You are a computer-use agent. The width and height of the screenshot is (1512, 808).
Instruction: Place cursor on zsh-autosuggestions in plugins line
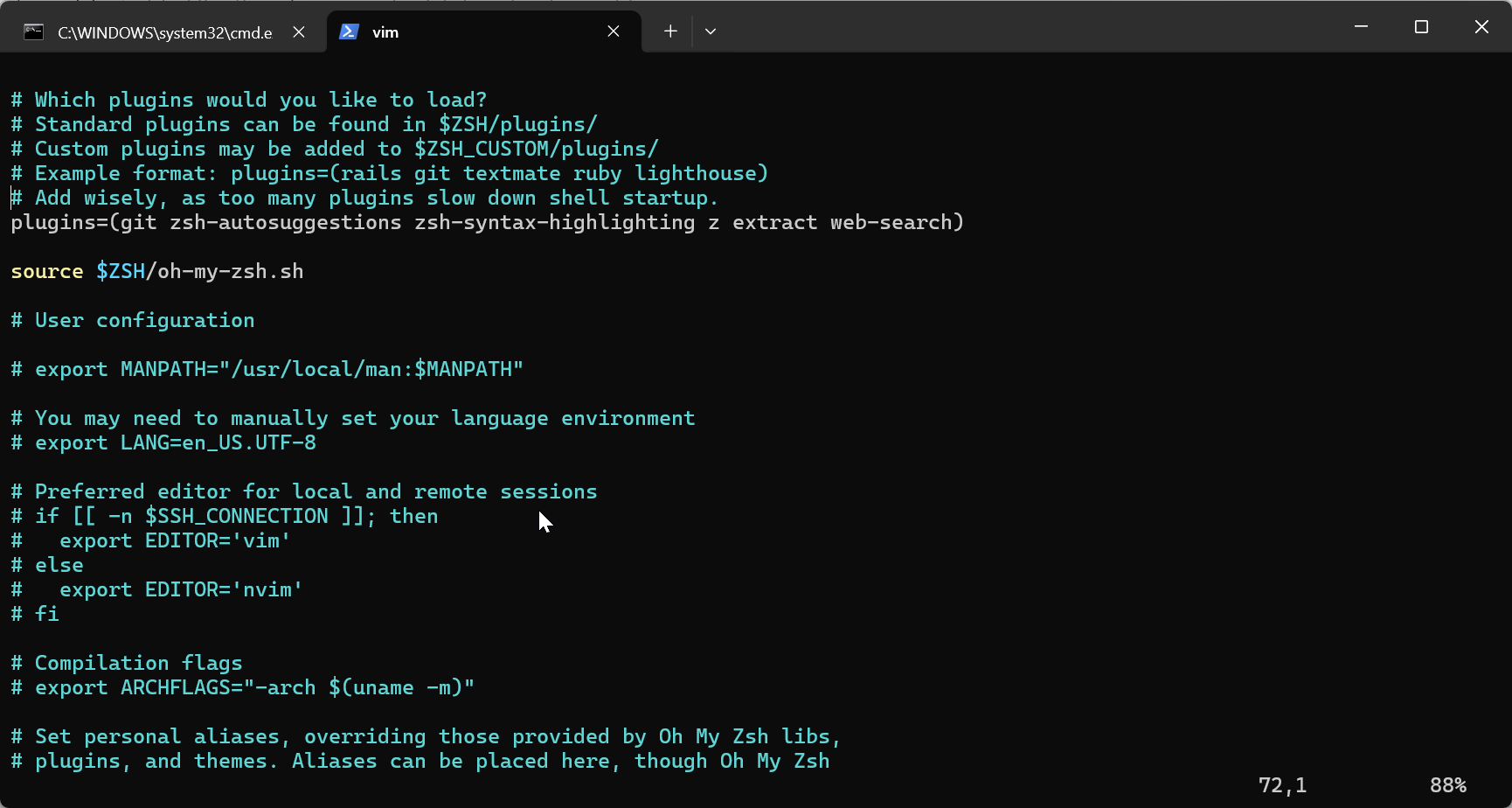[286, 223]
